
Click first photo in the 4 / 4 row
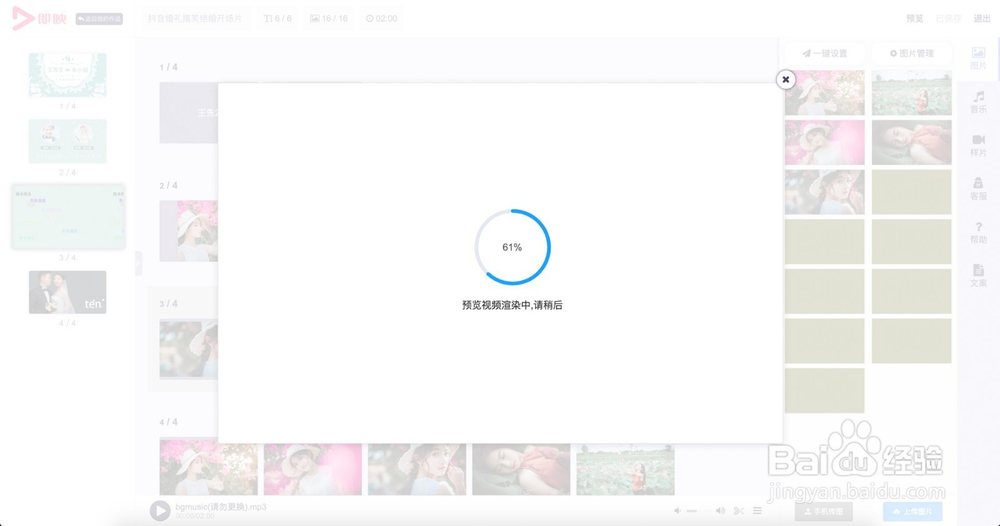tap(209, 469)
